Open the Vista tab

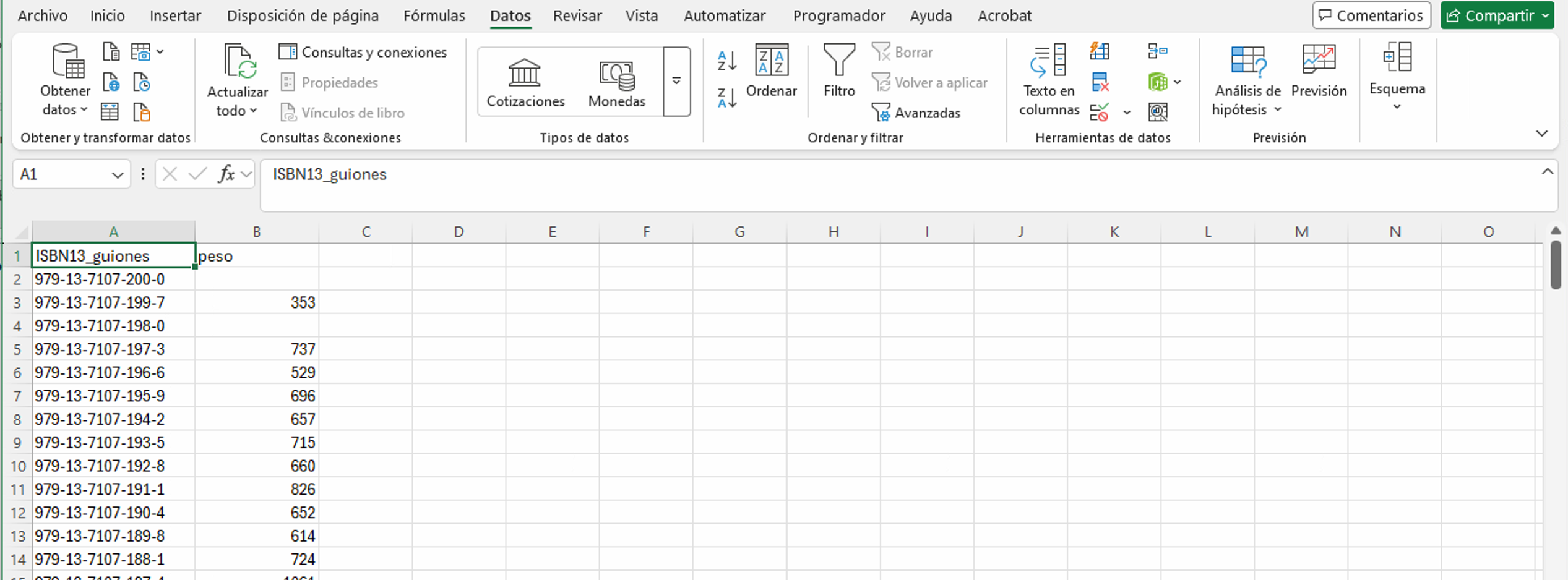[641, 15]
